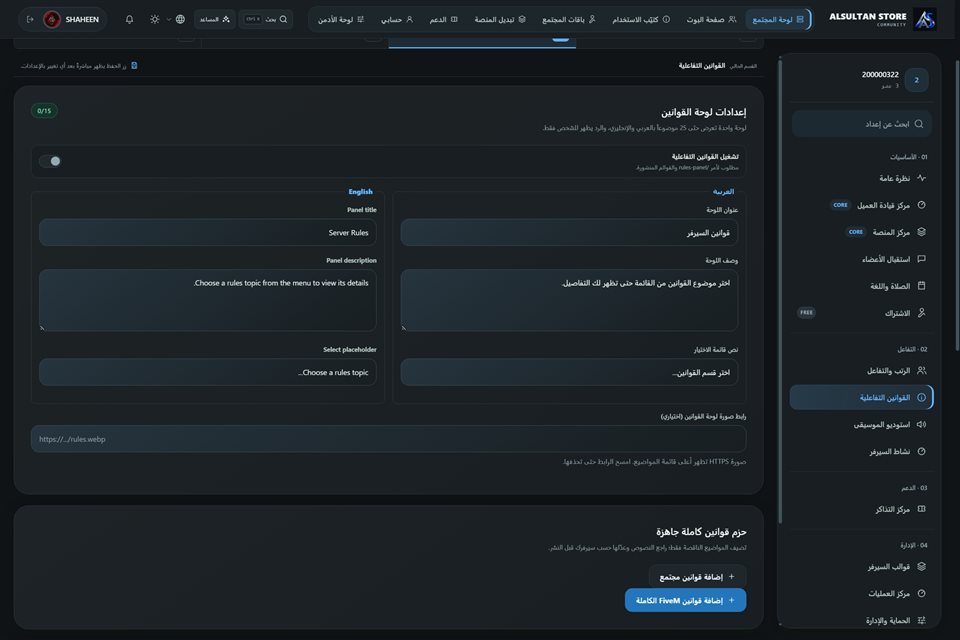Open كتيّب الاستخدام user guide tab
The image size is (960, 640).
click(640, 20)
